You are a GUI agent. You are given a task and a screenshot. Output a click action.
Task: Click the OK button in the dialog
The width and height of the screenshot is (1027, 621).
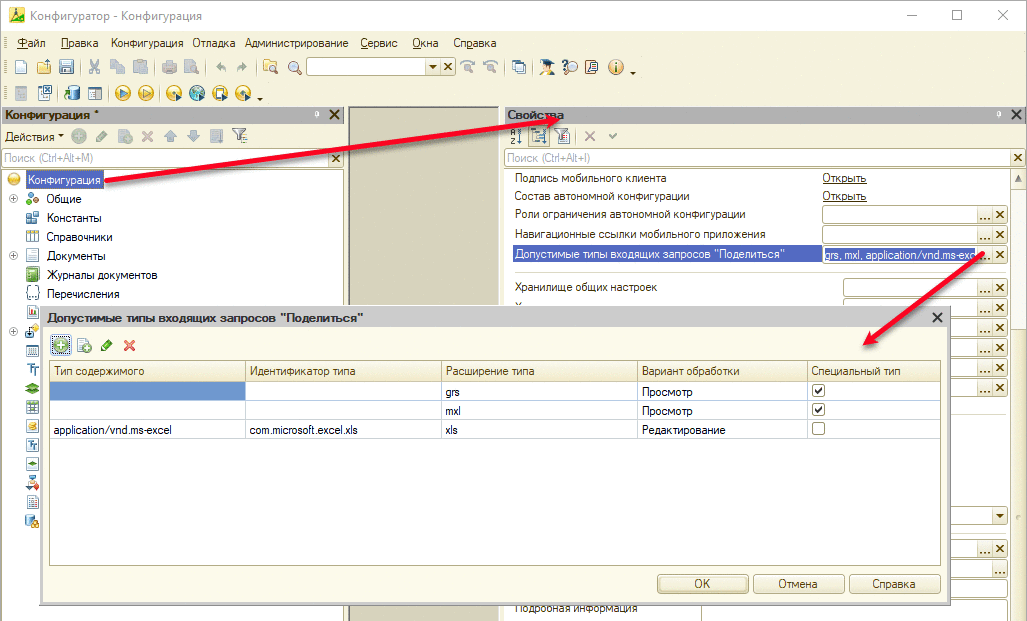pyautogui.click(x=702, y=584)
